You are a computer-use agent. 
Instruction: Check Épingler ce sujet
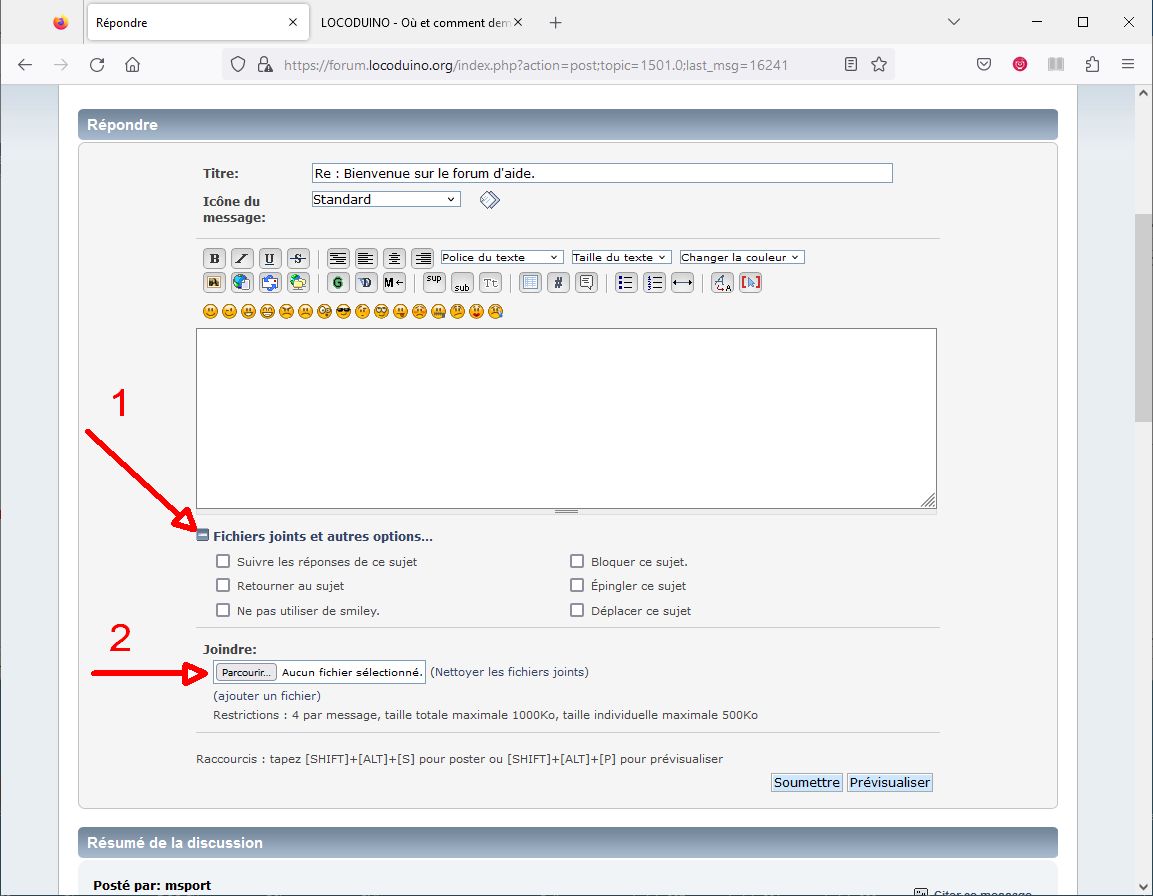[577, 586]
